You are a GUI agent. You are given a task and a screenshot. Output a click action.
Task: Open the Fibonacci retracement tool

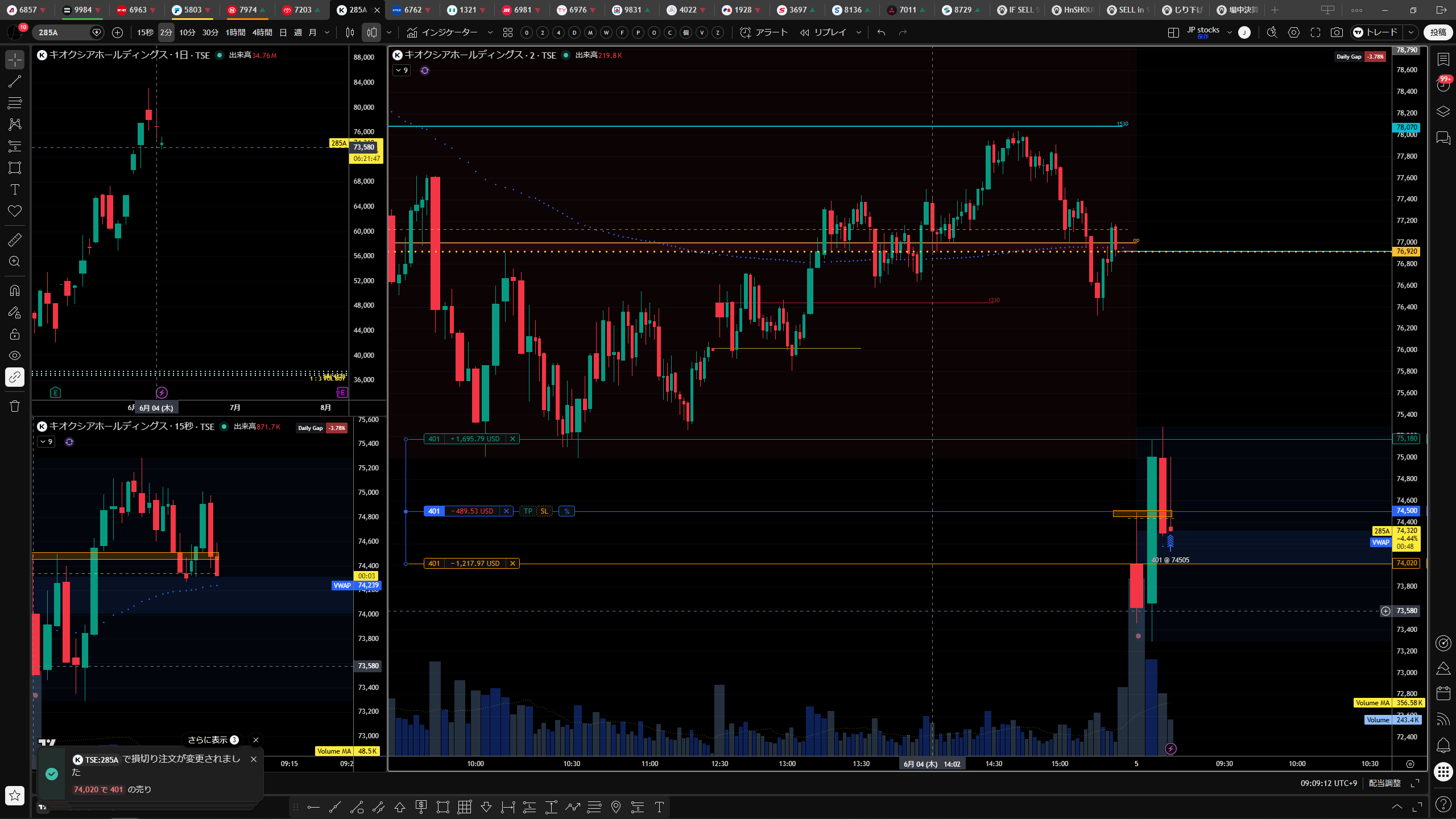pos(15,103)
